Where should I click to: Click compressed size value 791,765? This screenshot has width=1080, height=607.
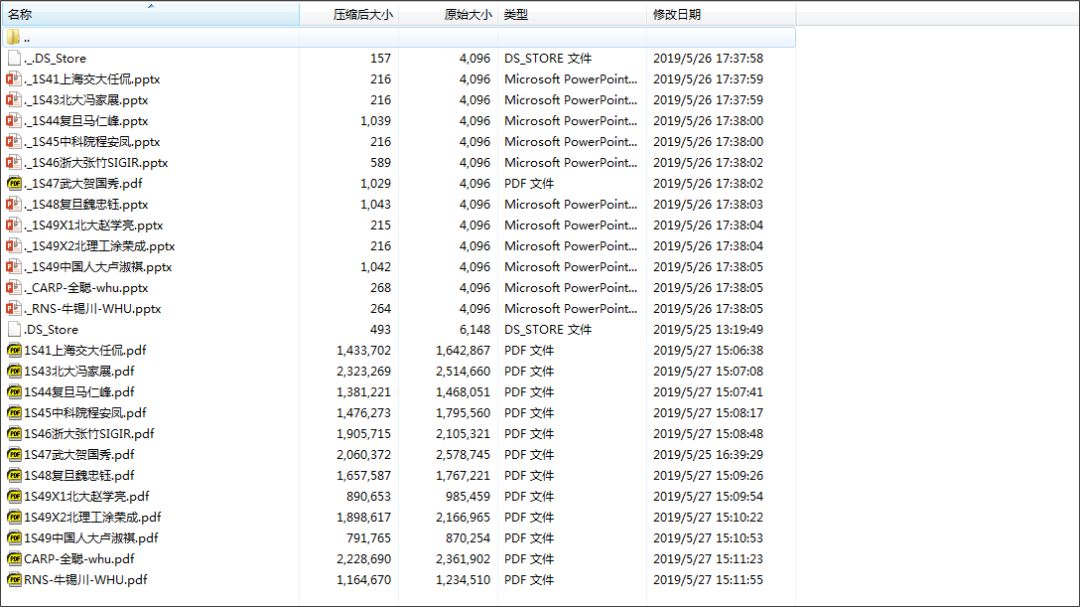click(368, 538)
